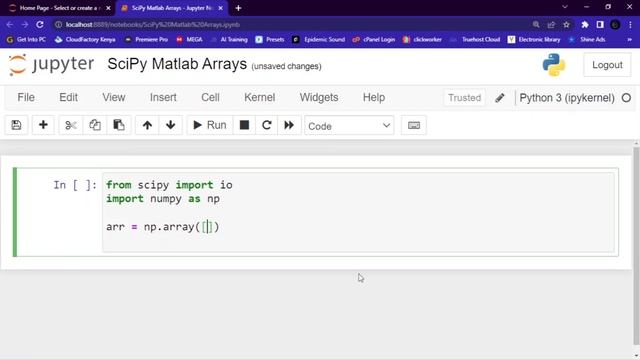Expand the tab search chevron in title bar

[565, 7]
